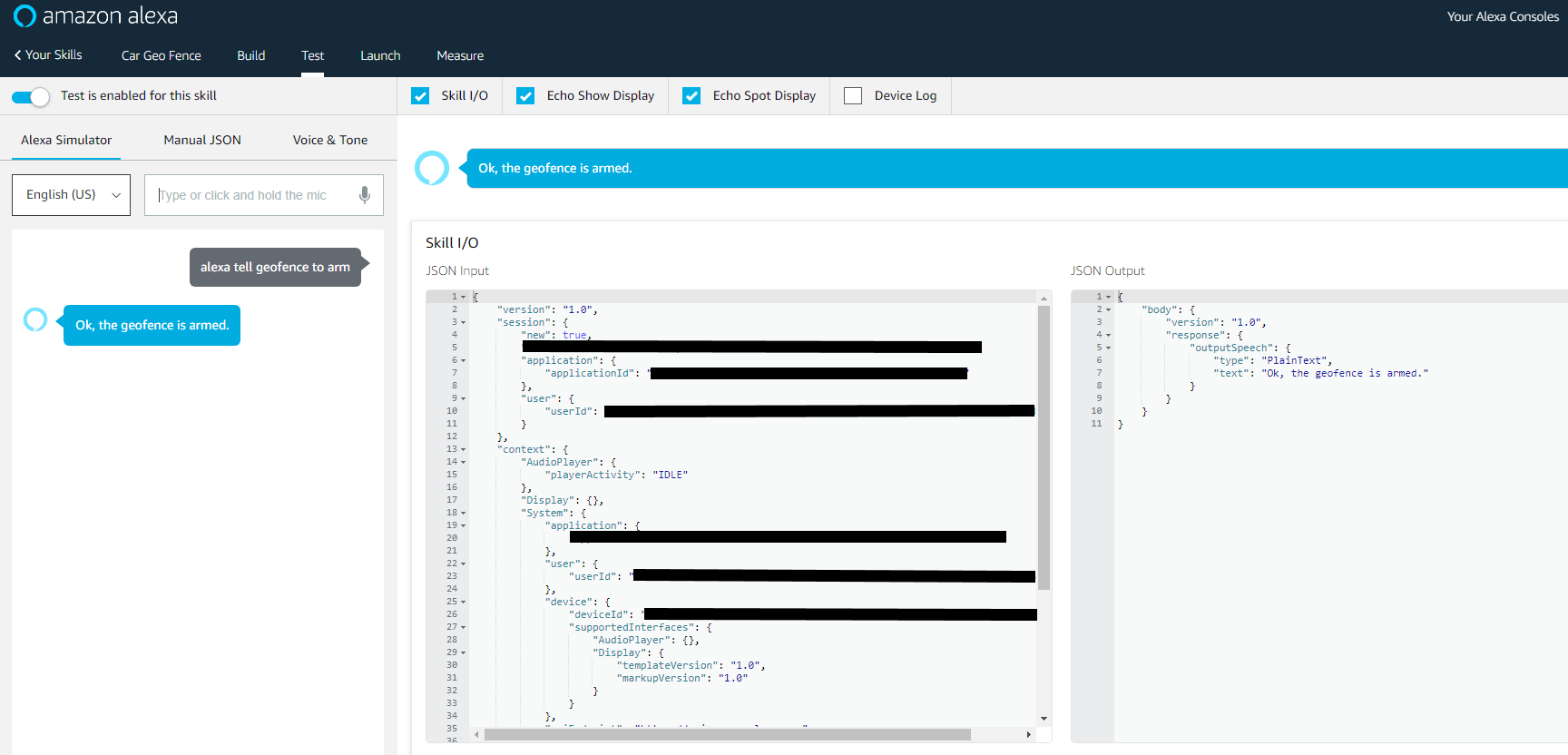Open the Measure tab
Image resolution: width=1568 pixels, height=755 pixels.
click(x=460, y=55)
